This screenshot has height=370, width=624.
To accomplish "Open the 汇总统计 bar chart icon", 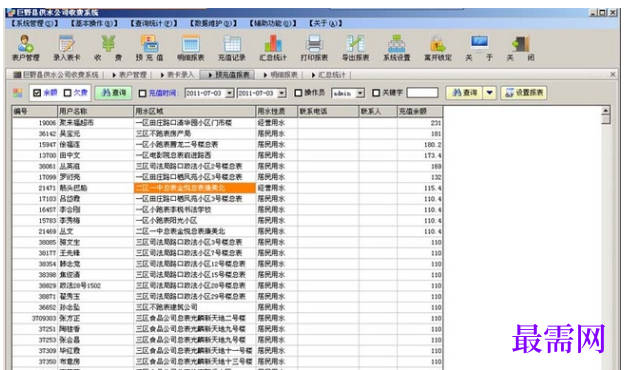I will click(273, 48).
